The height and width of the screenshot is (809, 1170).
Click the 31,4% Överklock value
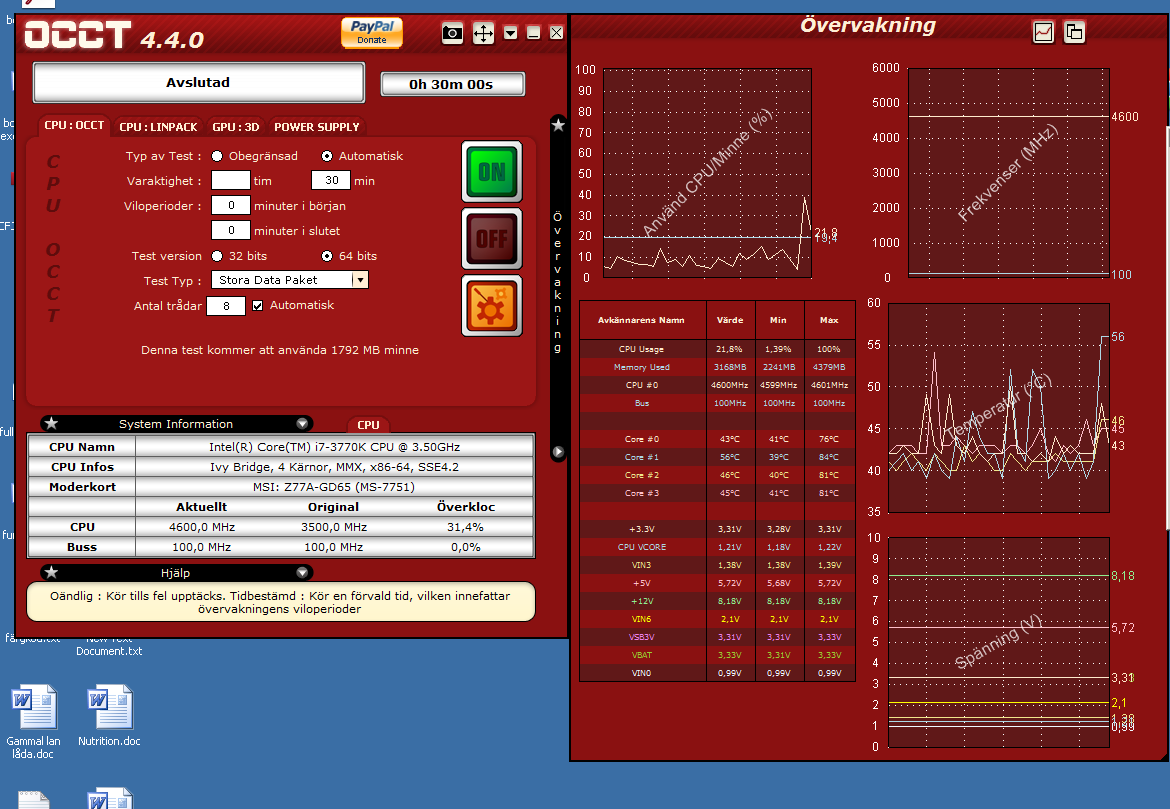tap(466, 527)
